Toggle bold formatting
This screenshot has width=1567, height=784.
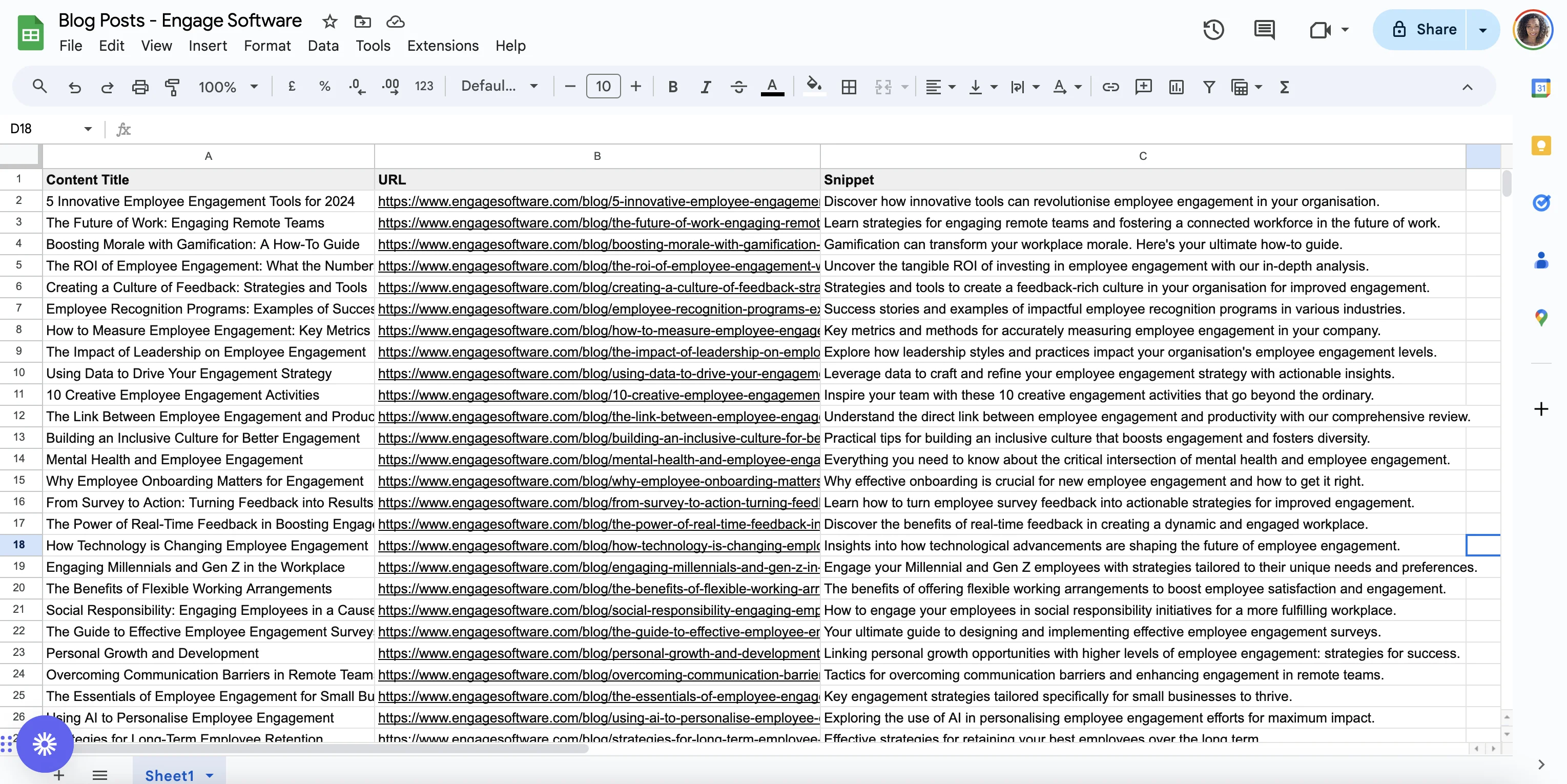pos(672,87)
